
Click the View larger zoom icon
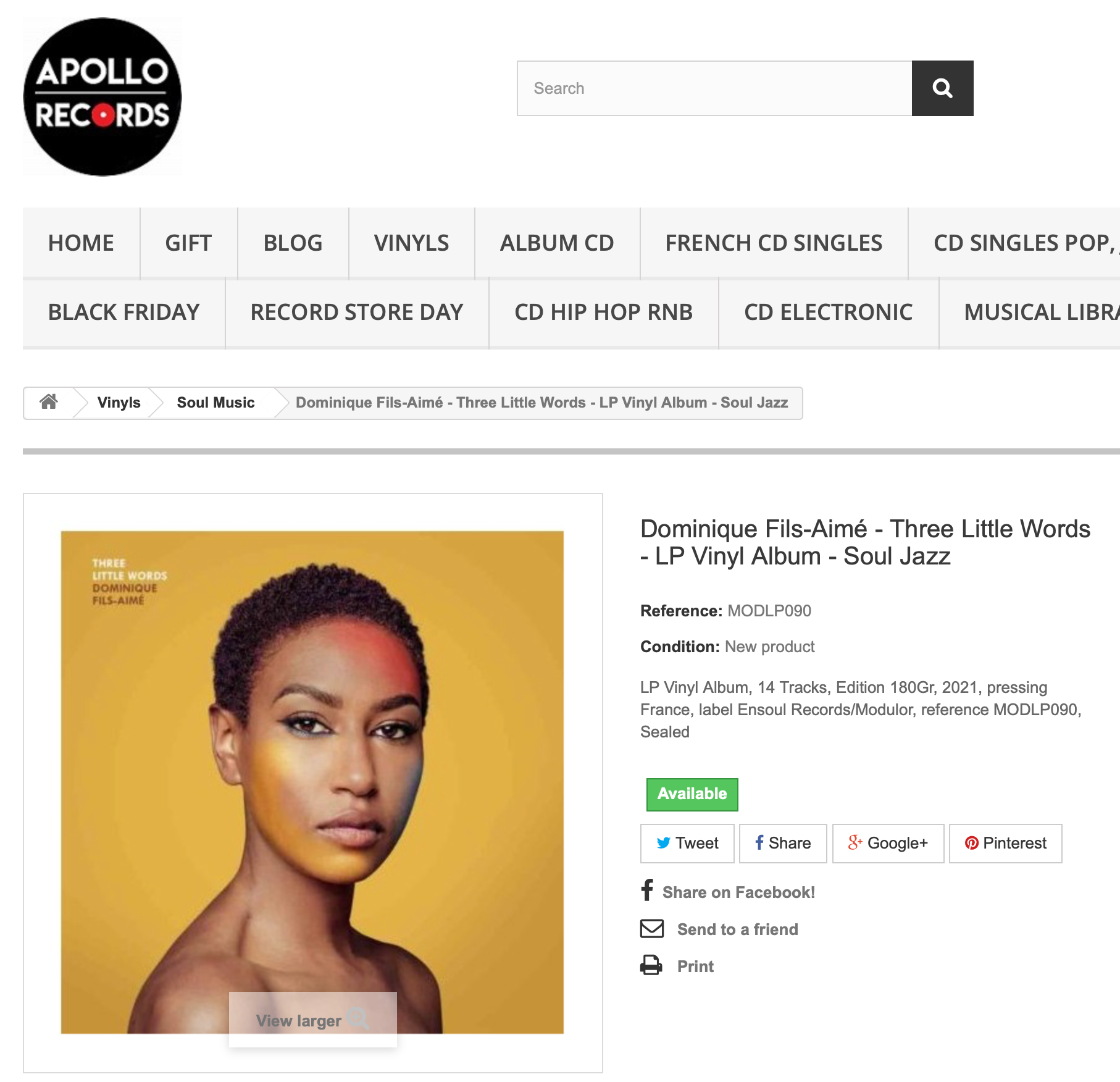tap(358, 1018)
